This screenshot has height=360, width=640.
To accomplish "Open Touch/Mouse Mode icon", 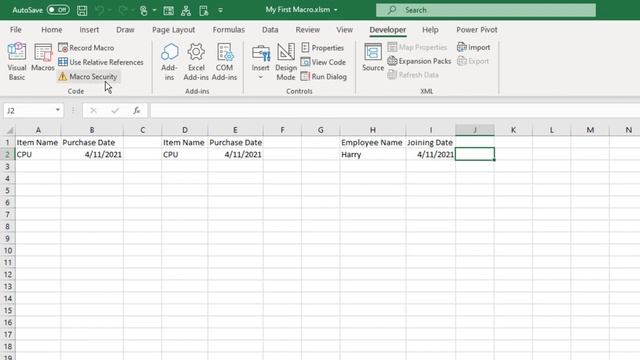I will tap(144, 10).
